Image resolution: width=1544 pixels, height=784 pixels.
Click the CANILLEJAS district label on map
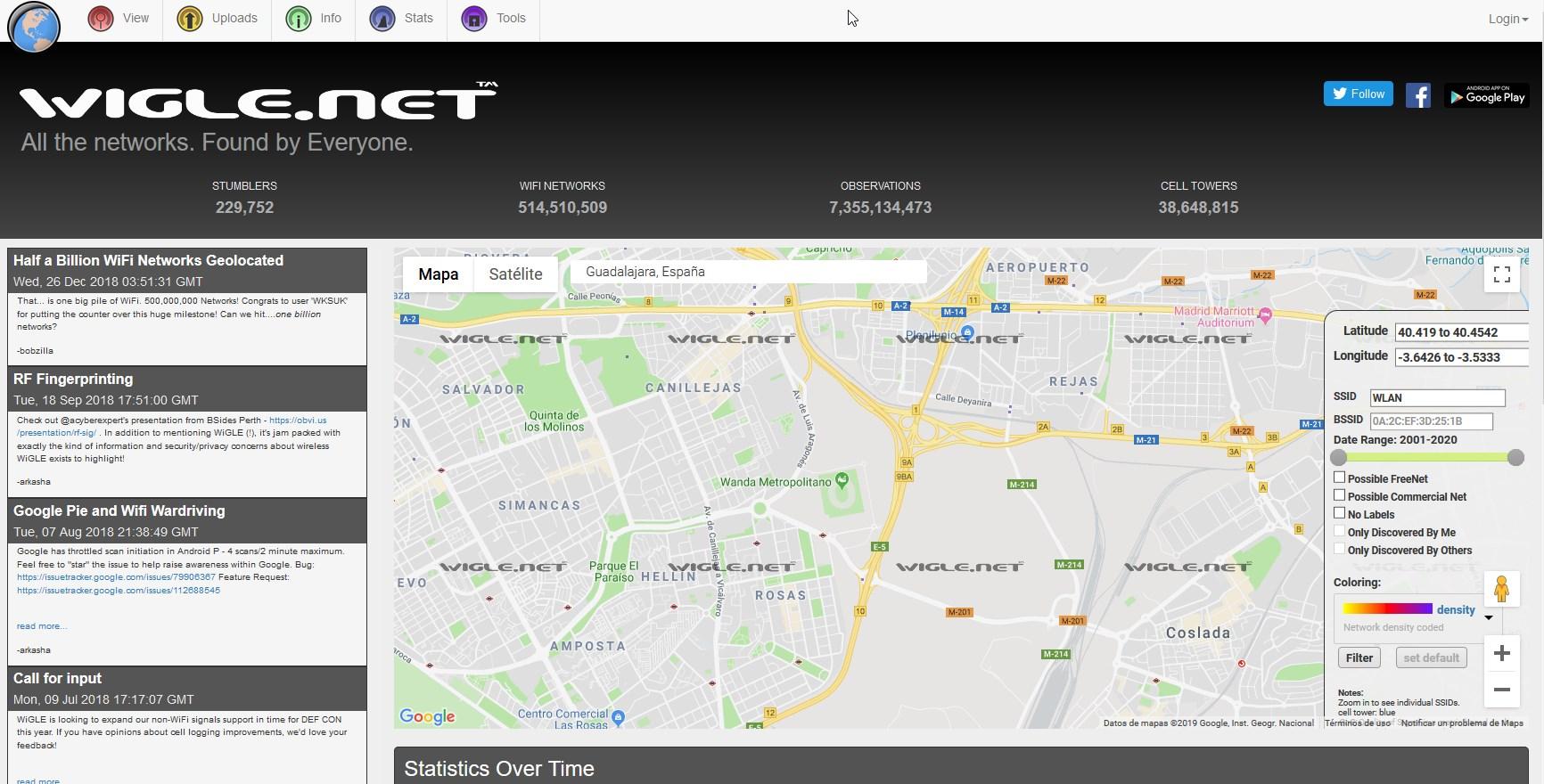click(693, 388)
